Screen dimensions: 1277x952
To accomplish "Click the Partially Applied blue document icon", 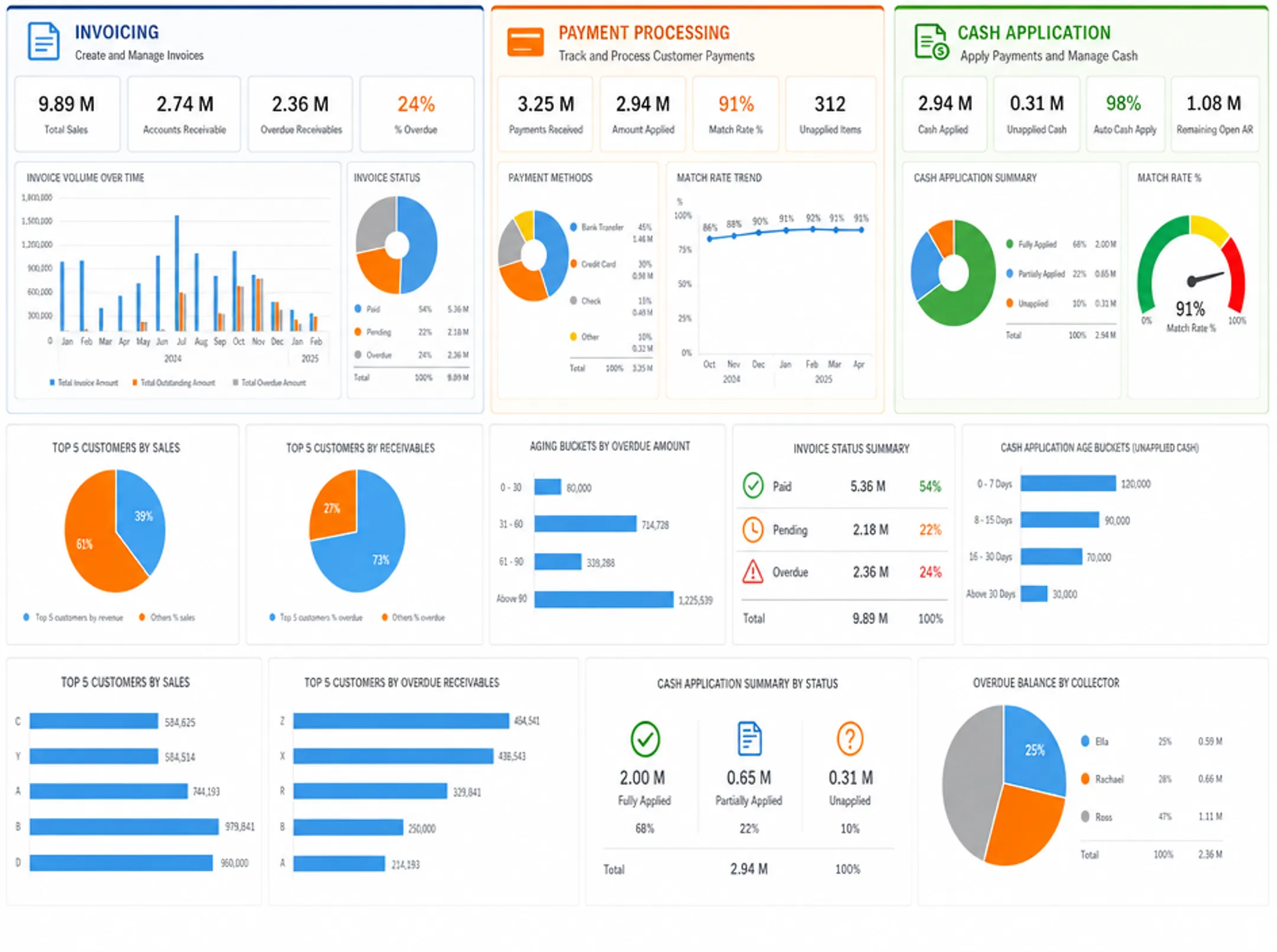I will click(749, 738).
